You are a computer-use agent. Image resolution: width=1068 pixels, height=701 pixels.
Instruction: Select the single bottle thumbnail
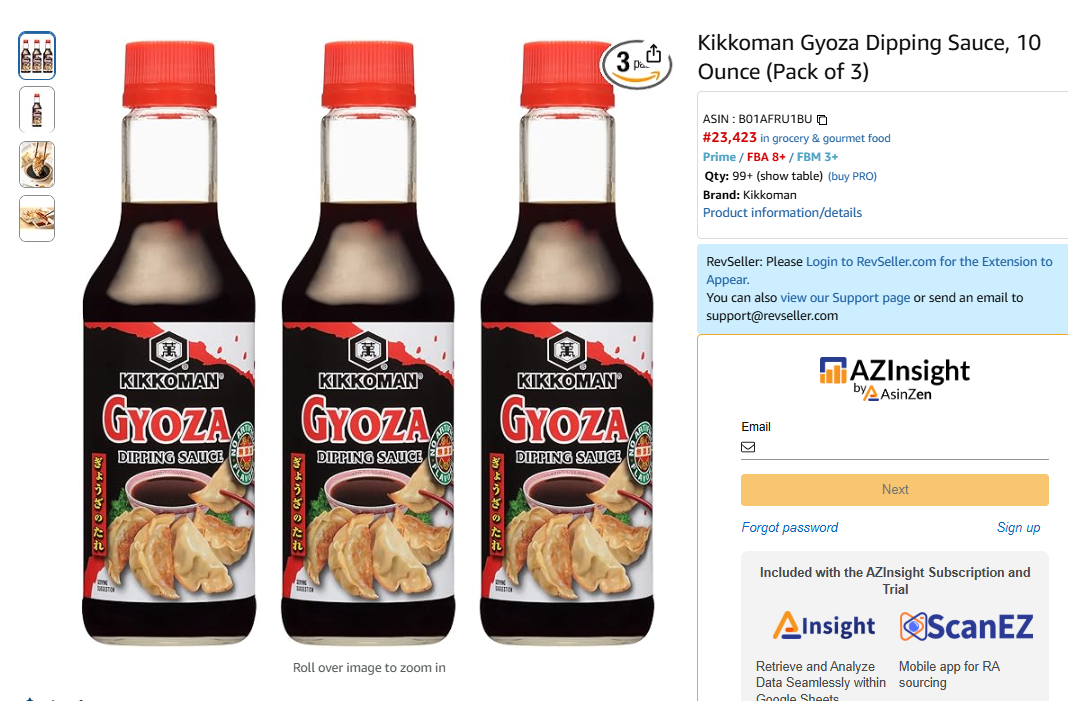37,110
